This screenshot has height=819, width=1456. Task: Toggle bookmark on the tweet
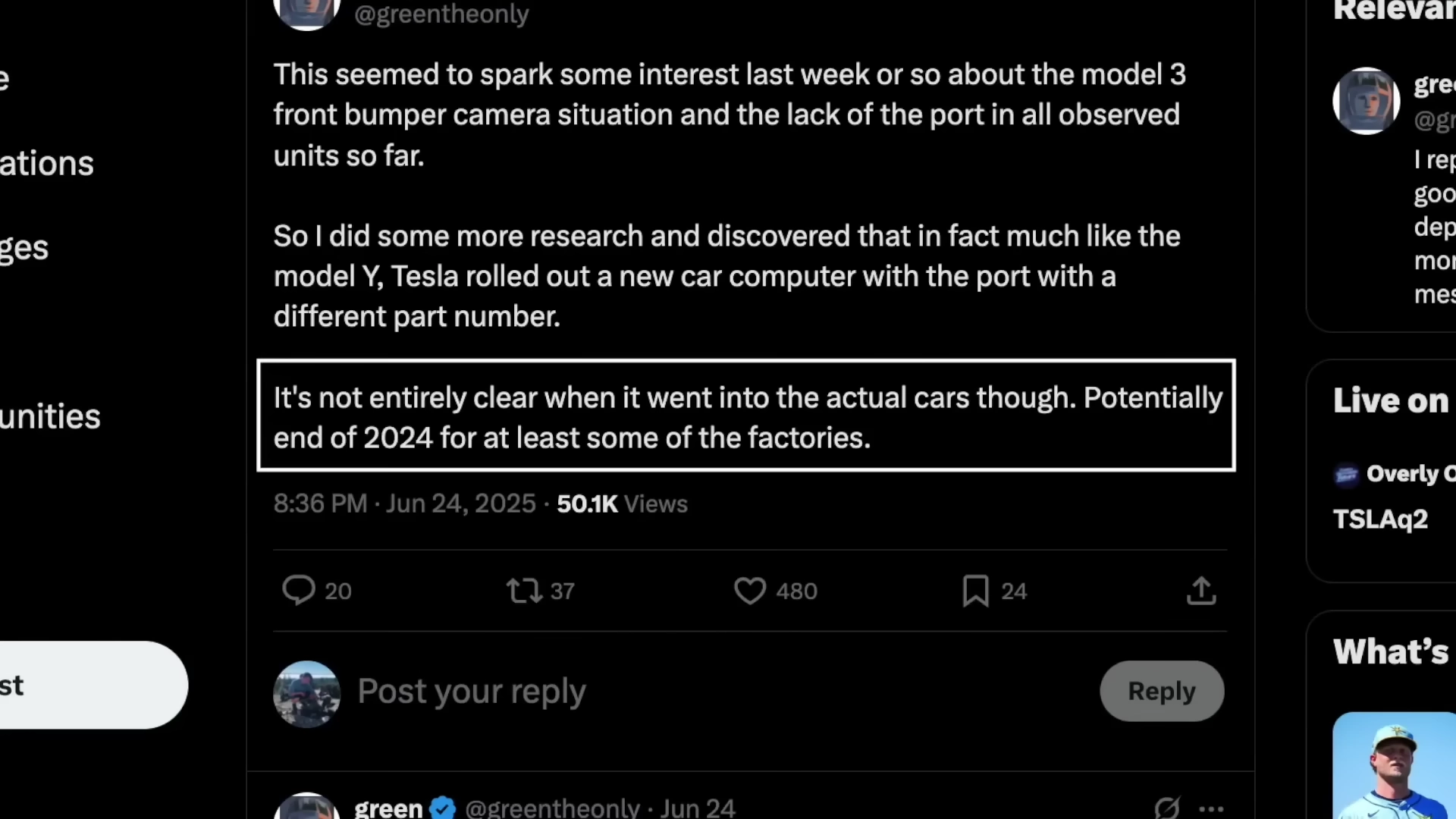pos(974,591)
